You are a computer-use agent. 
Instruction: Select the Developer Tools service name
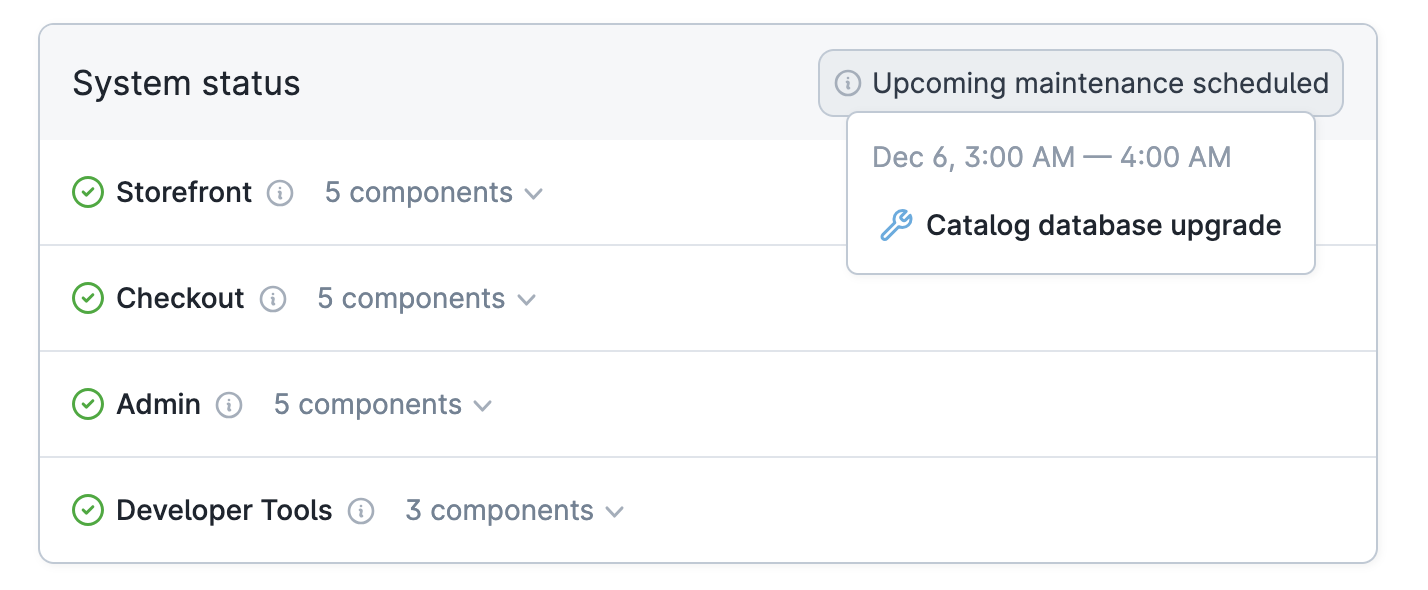click(x=224, y=510)
